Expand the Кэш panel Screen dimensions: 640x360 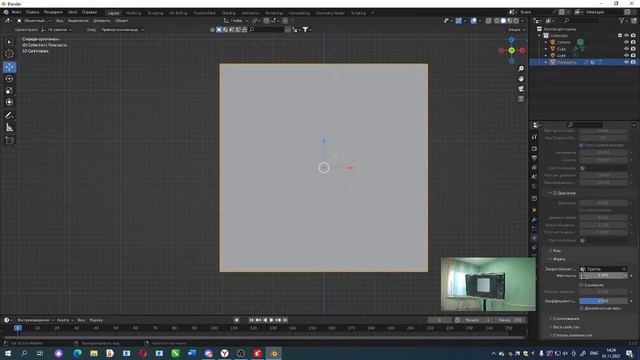[x=557, y=251]
